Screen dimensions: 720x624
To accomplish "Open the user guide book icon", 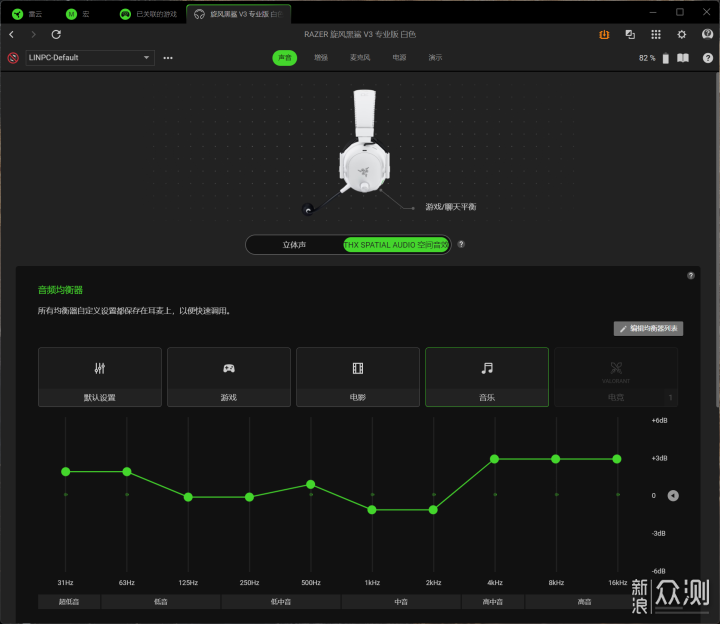I will 683,58.
